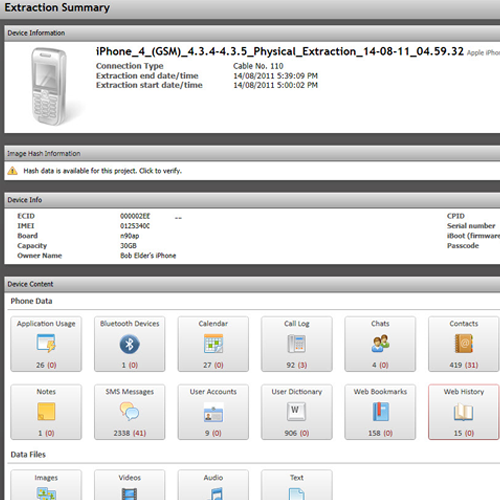Click the phone device picture
Screen dimensions: 500x500
coord(50,87)
